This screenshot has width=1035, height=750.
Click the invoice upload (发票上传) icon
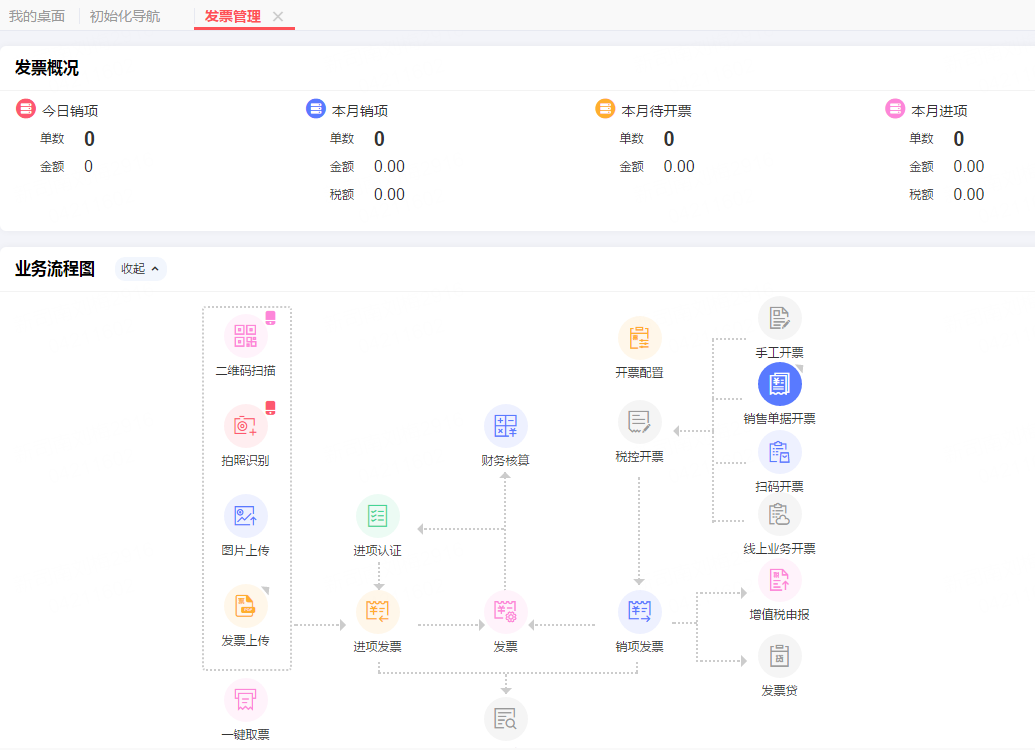(246, 606)
